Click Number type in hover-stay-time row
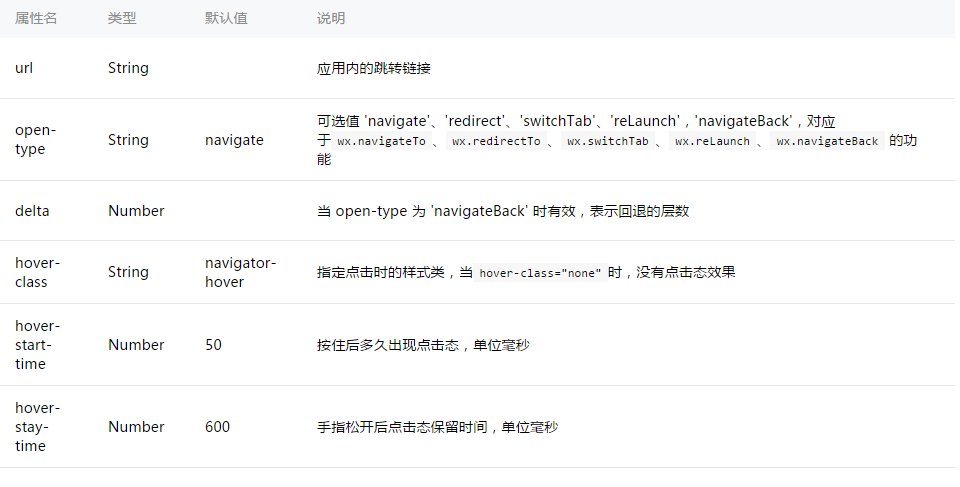Image resolution: width=960 pixels, height=487 pixels. click(136, 427)
